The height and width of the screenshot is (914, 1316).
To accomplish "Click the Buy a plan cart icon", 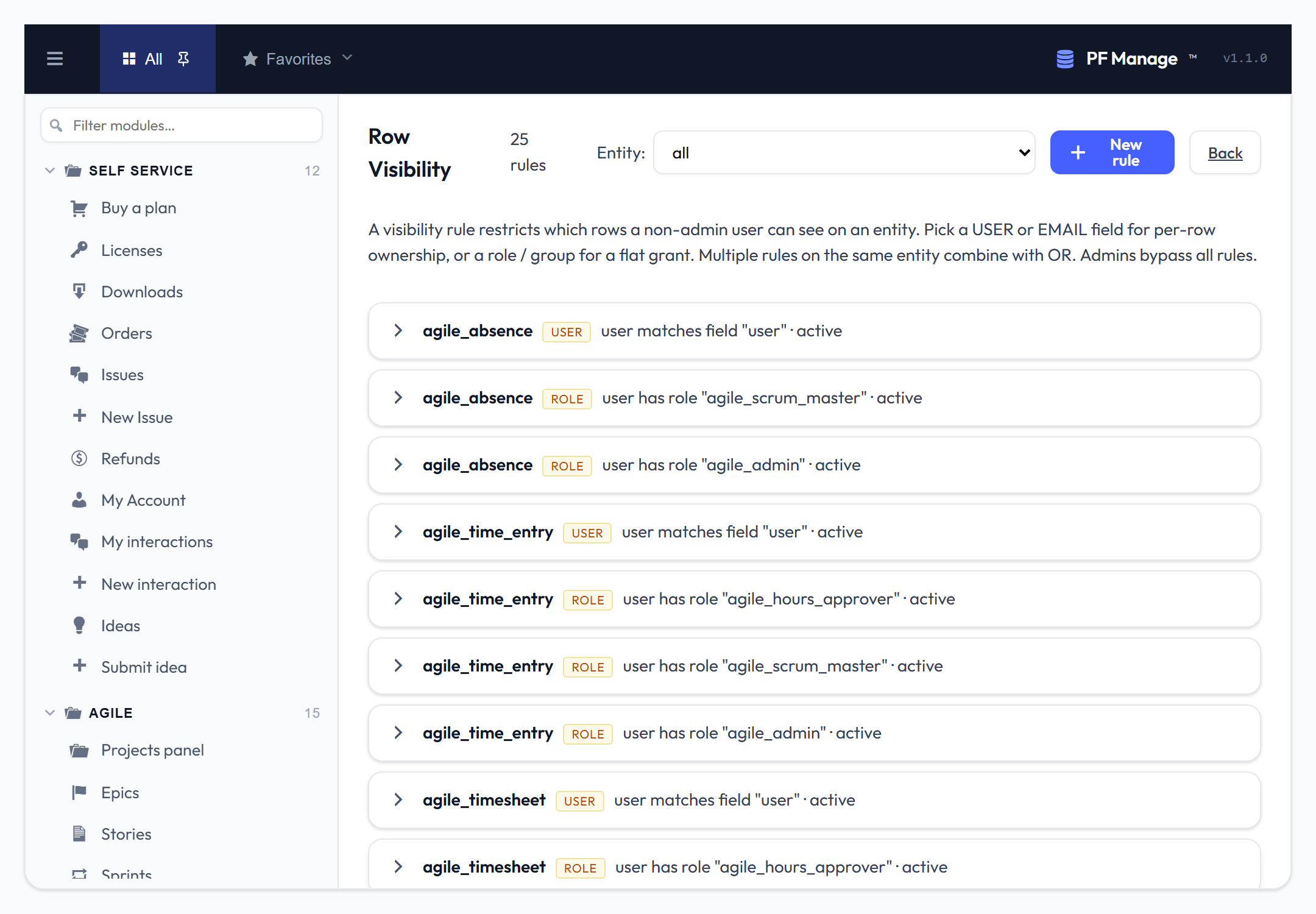I will pyautogui.click(x=79, y=208).
